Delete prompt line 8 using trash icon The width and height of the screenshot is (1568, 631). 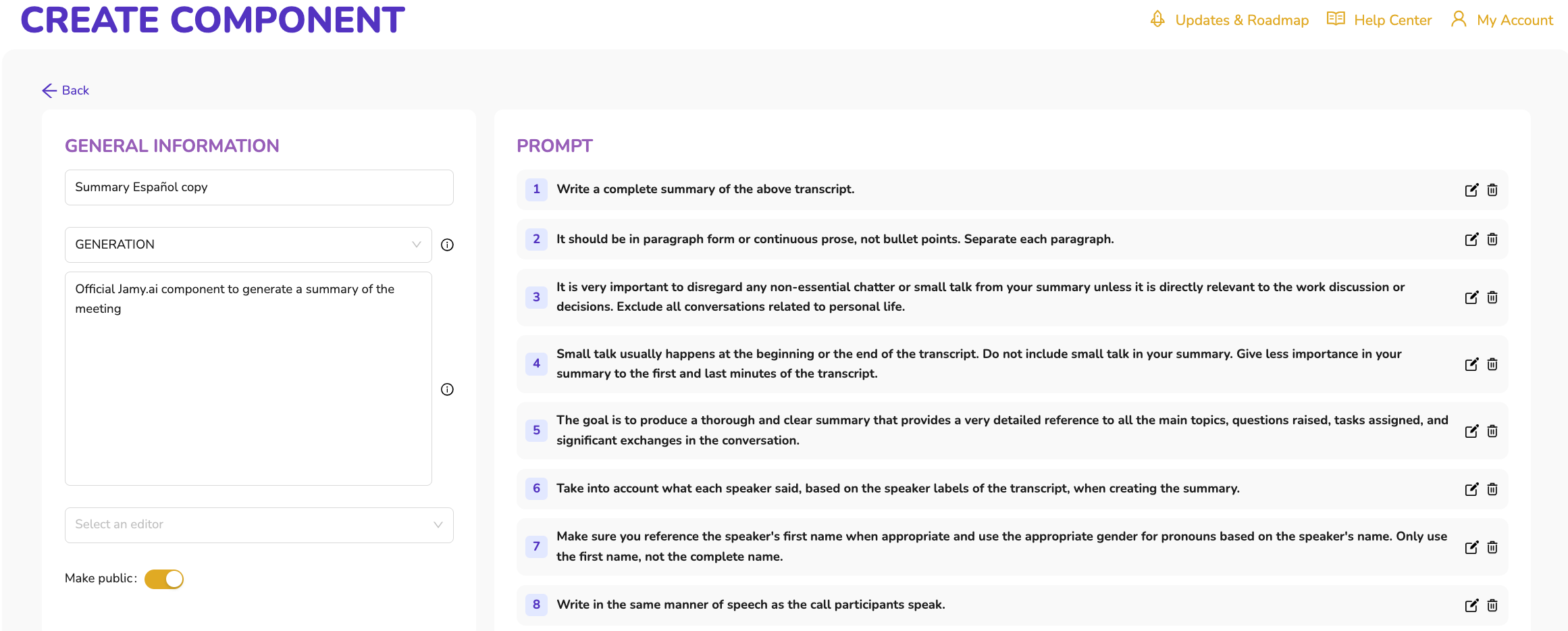tap(1492, 605)
